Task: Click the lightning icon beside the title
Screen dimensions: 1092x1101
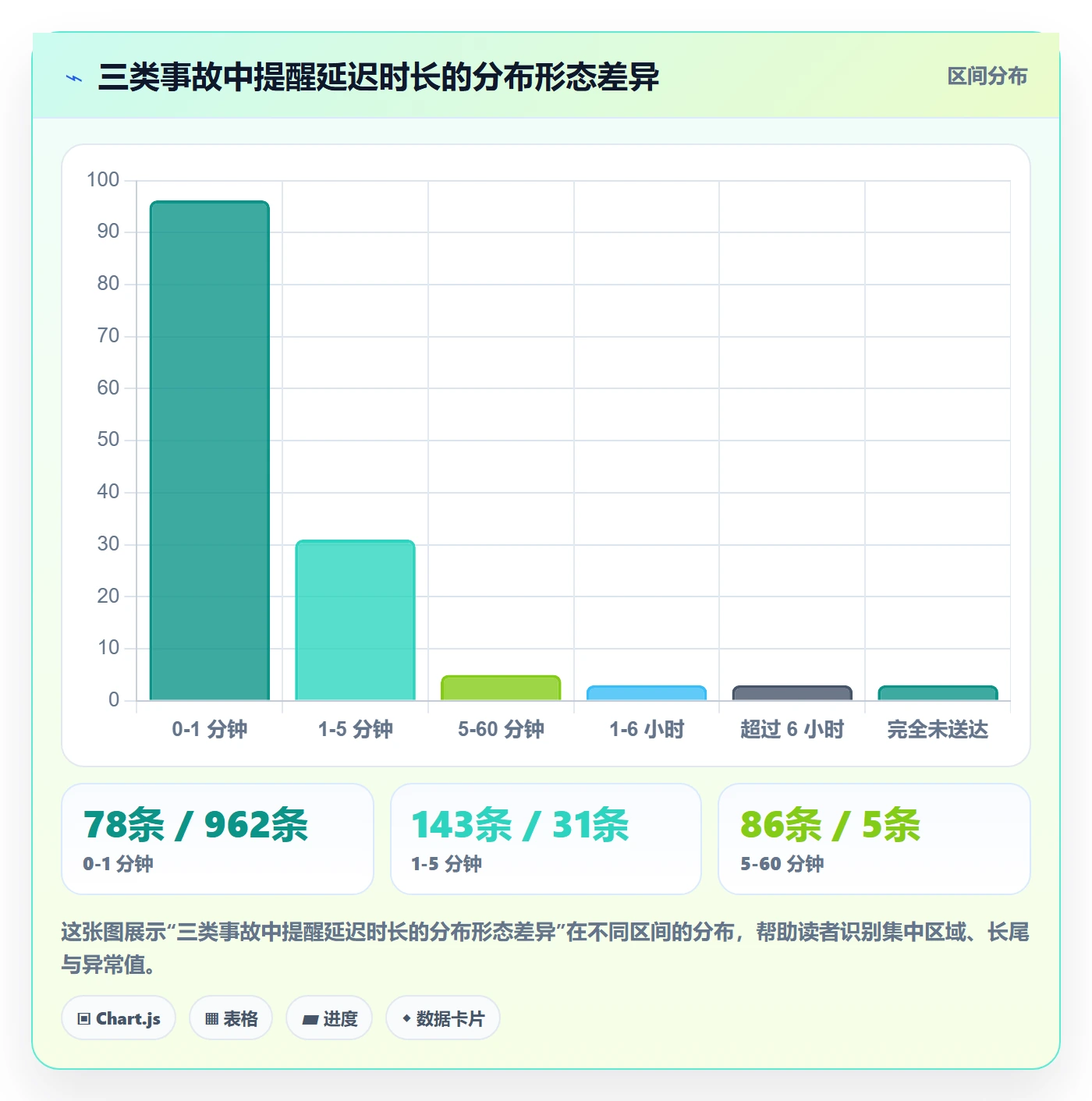Action: tap(74, 78)
